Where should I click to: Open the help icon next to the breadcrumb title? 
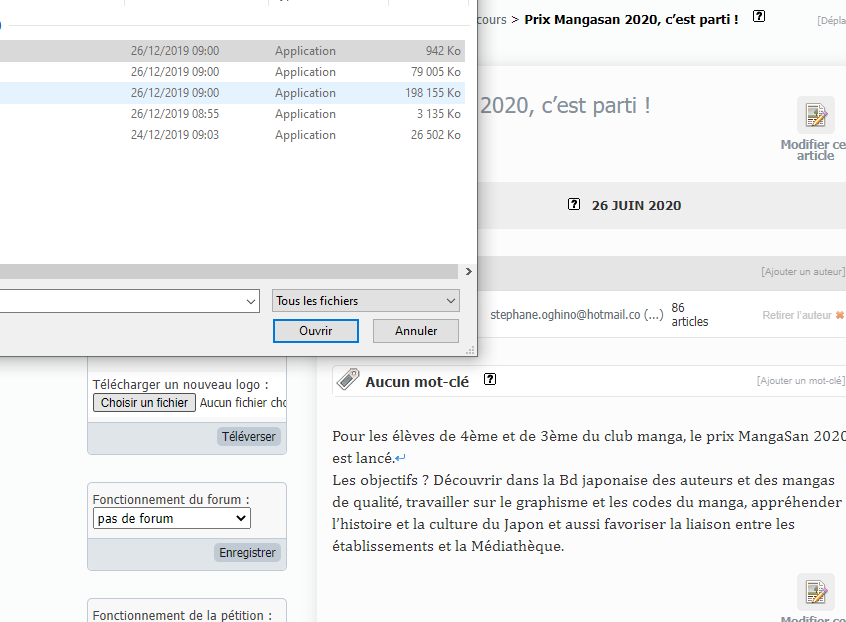click(x=759, y=16)
